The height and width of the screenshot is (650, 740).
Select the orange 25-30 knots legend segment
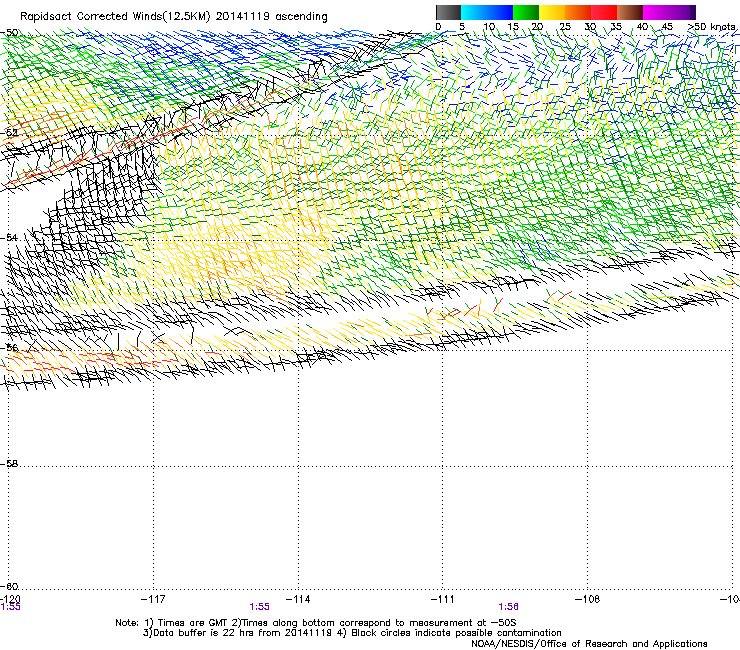tap(578, 12)
